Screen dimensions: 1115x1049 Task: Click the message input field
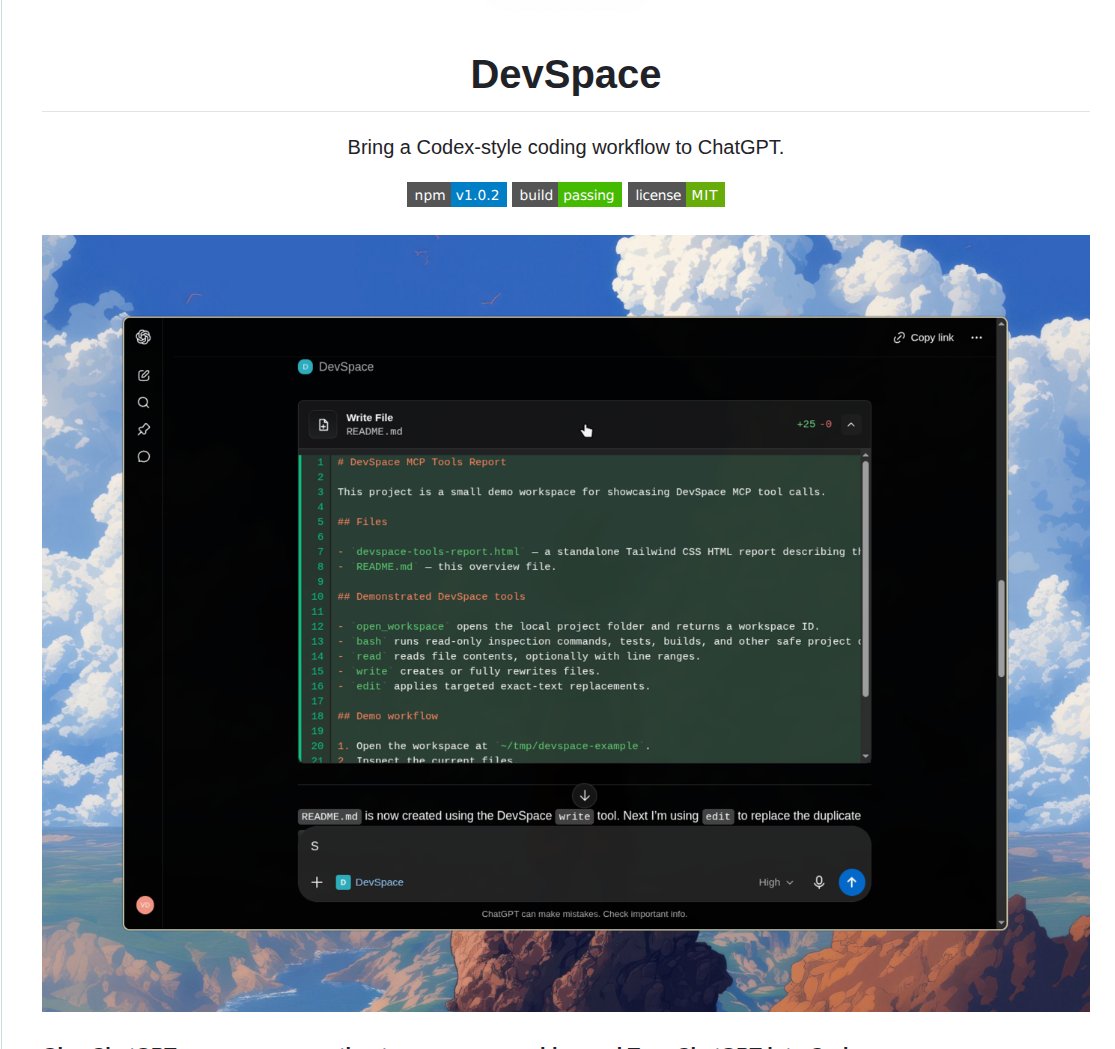(x=585, y=846)
